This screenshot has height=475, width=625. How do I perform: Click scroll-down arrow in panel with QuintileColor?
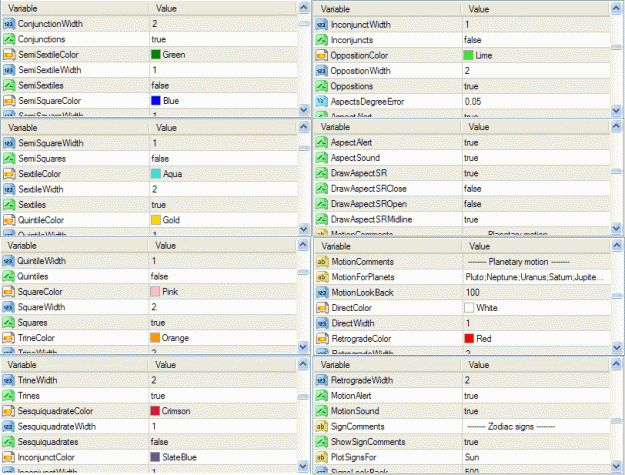point(304,228)
